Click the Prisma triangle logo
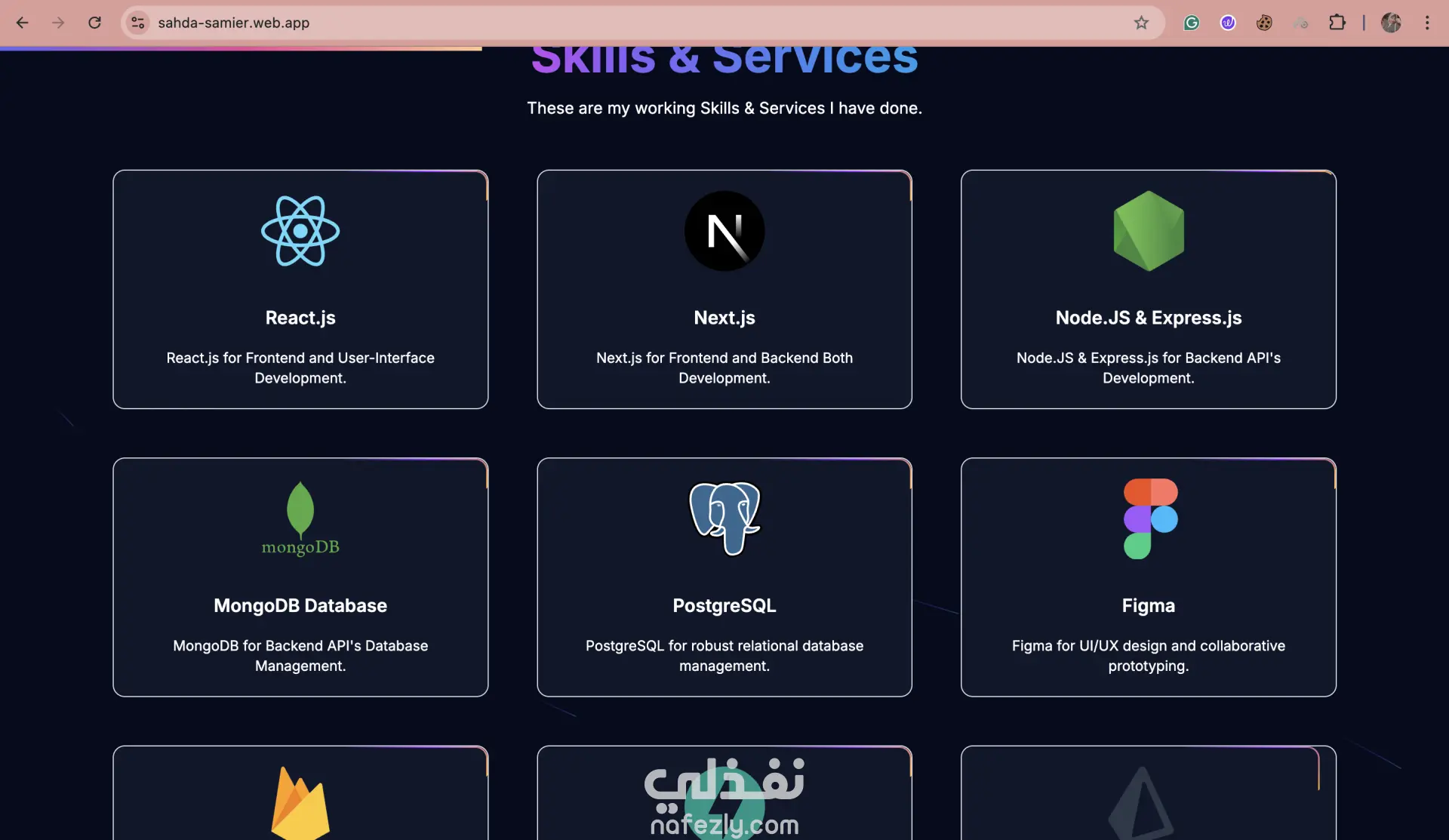 click(1141, 808)
